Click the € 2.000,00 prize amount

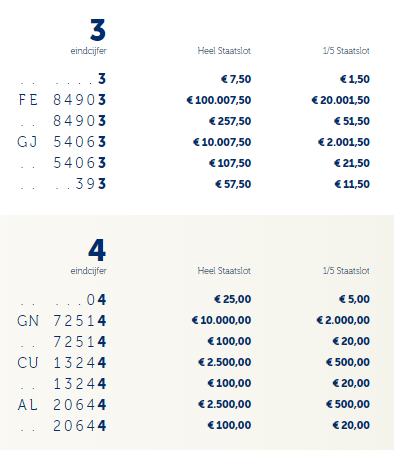click(343, 320)
